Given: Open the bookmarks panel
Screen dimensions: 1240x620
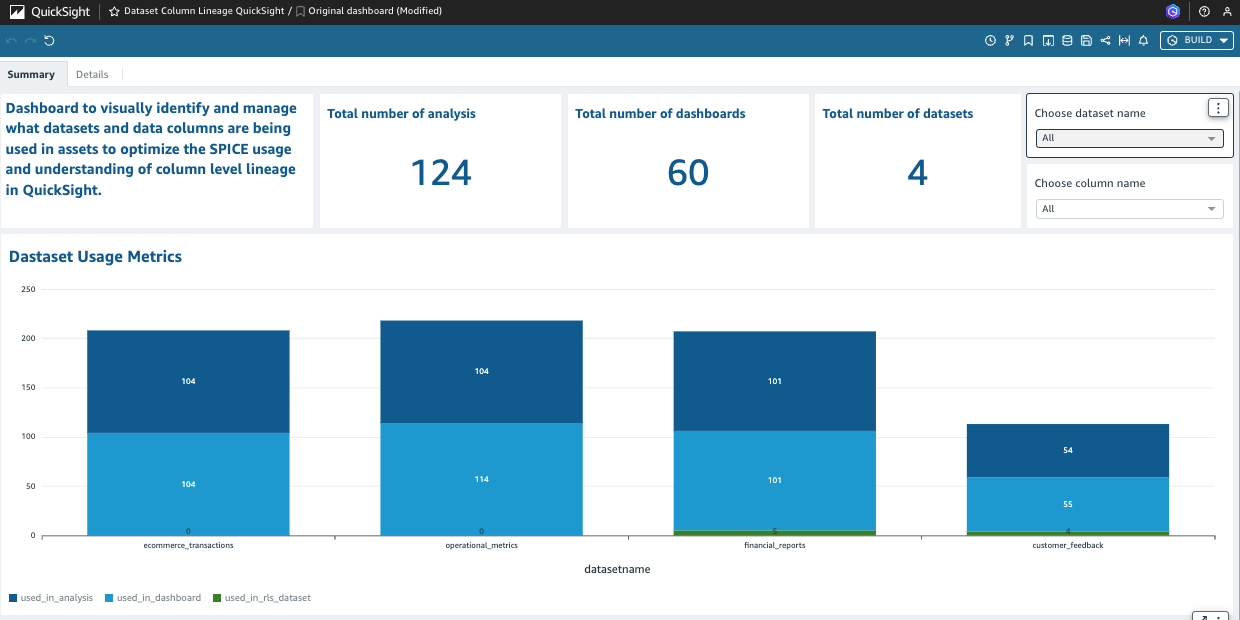Looking at the screenshot, I should click(1028, 40).
